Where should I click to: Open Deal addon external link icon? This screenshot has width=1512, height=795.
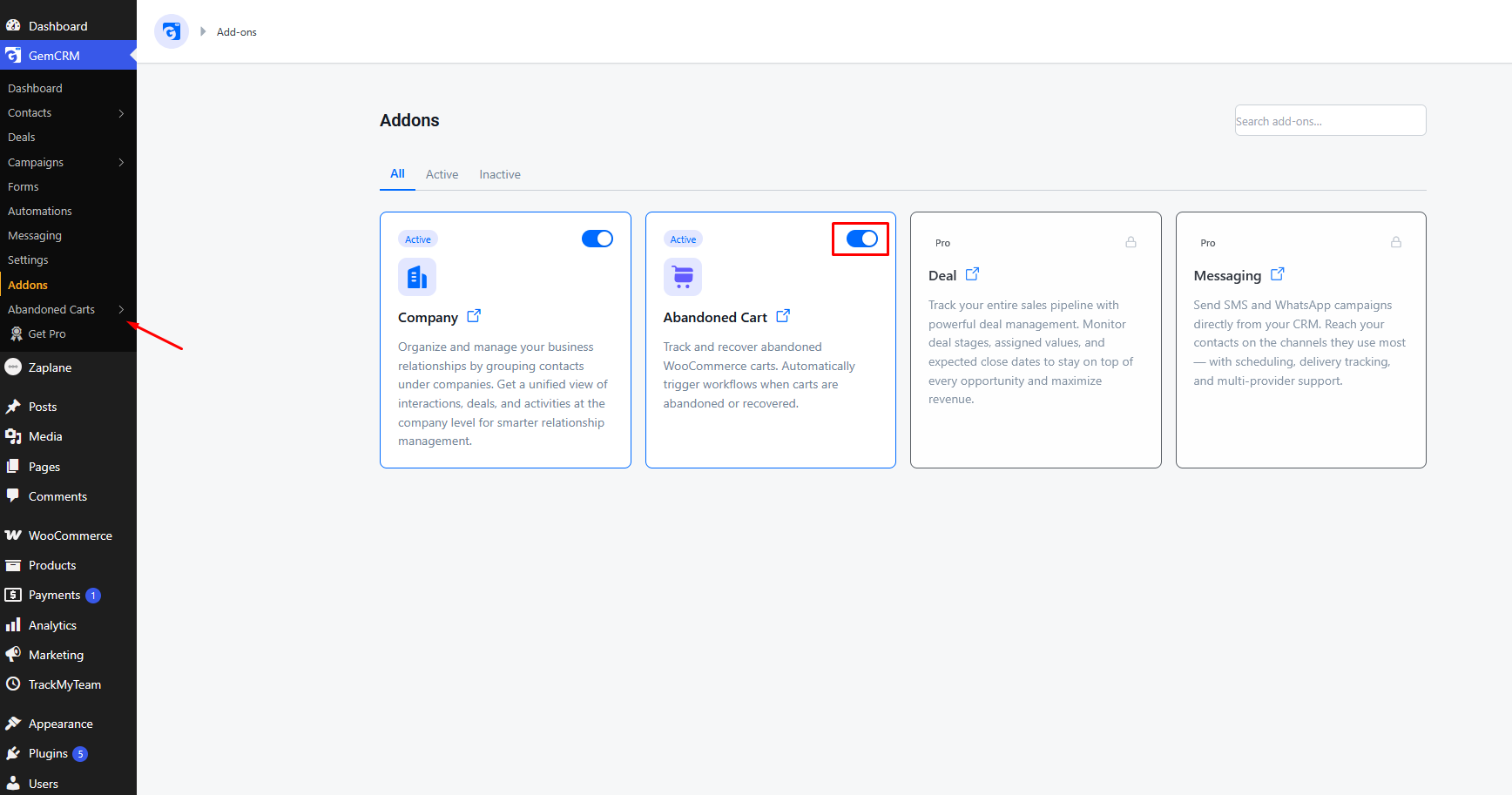(972, 274)
